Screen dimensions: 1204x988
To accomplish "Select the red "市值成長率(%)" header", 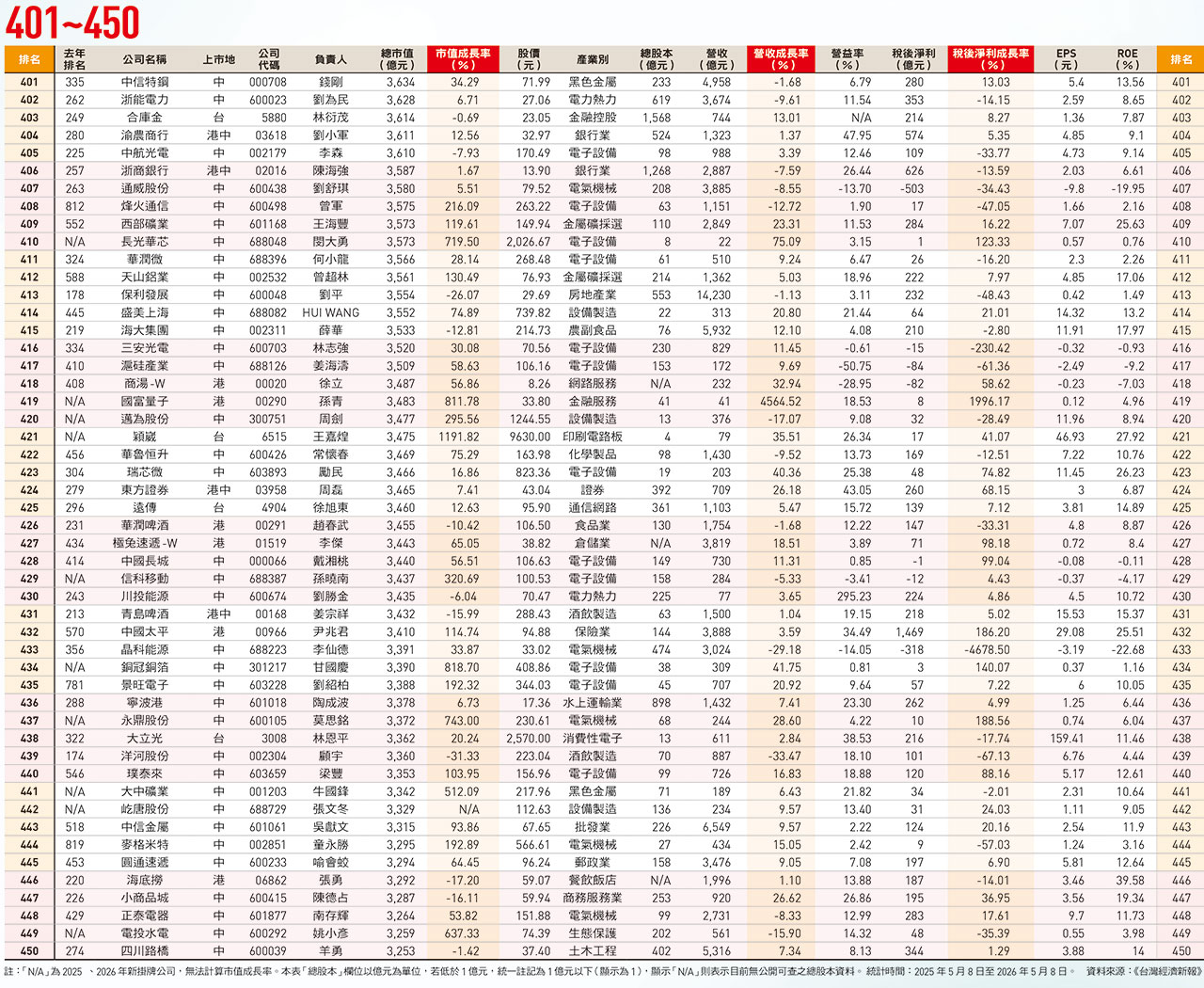I will coord(463,59).
